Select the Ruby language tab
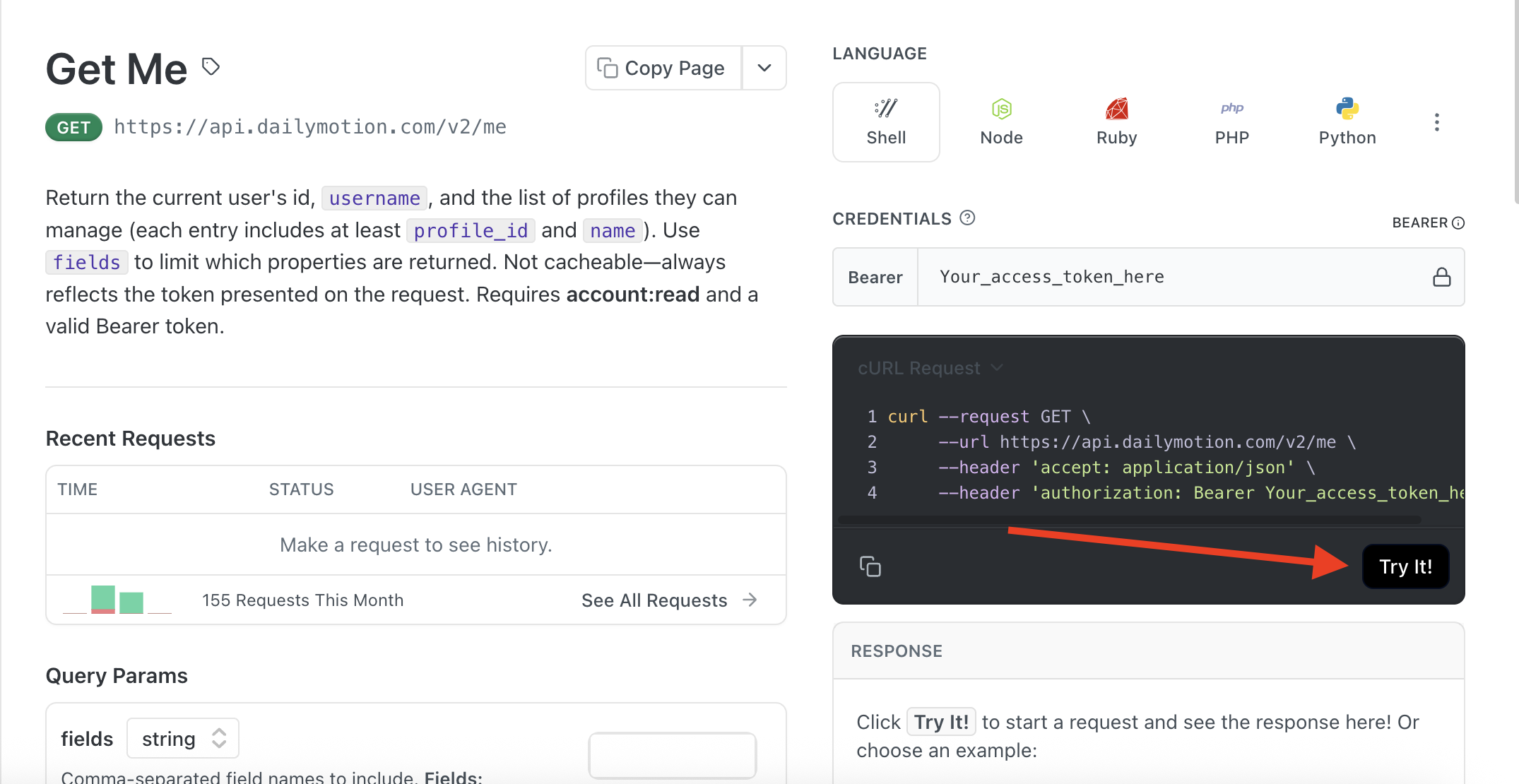The width and height of the screenshot is (1519, 784). coord(1116,122)
